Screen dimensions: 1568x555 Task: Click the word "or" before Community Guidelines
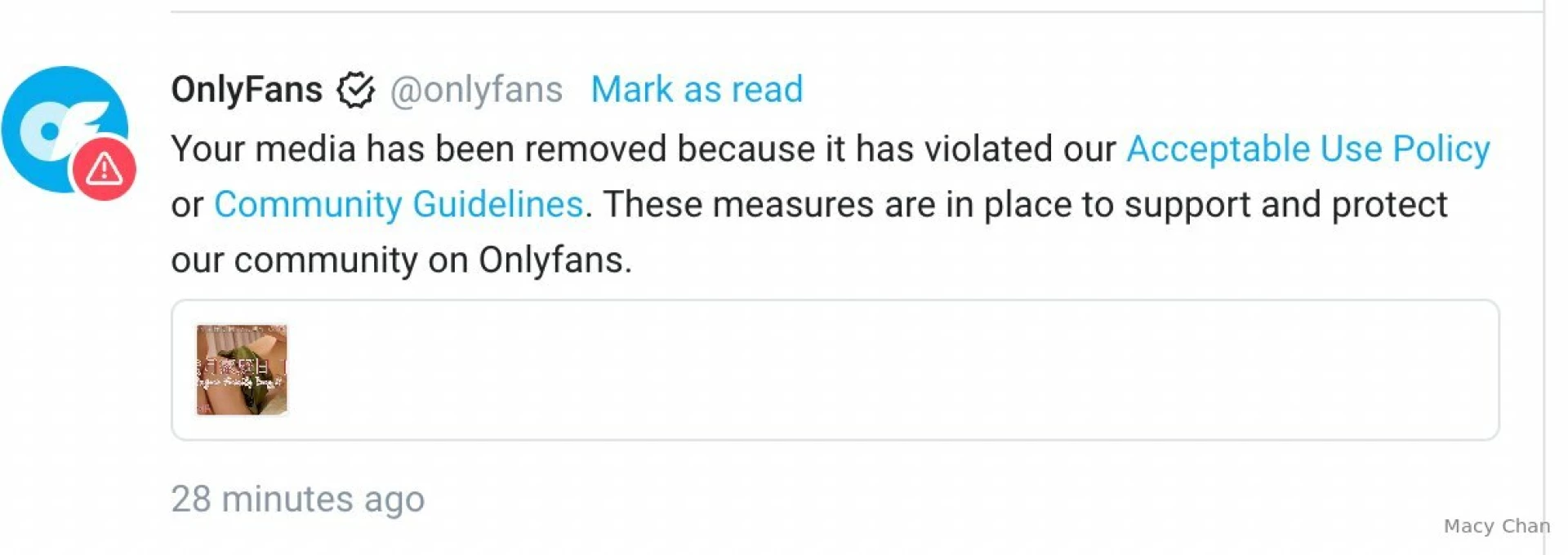(187, 205)
